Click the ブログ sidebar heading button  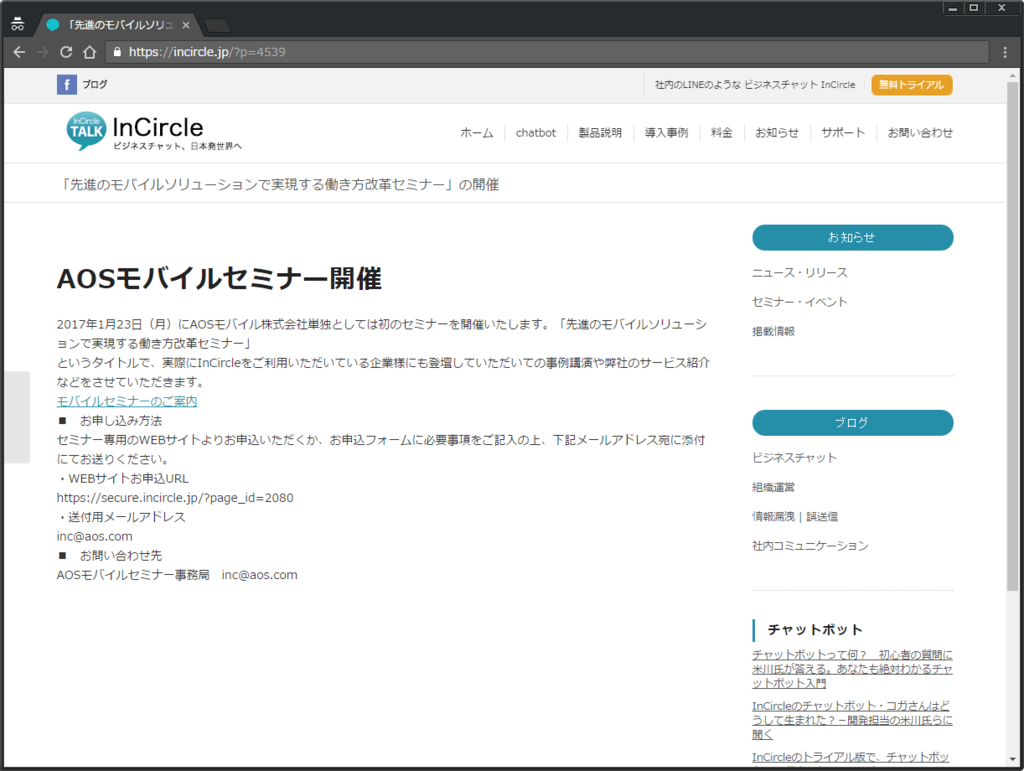[x=853, y=423]
